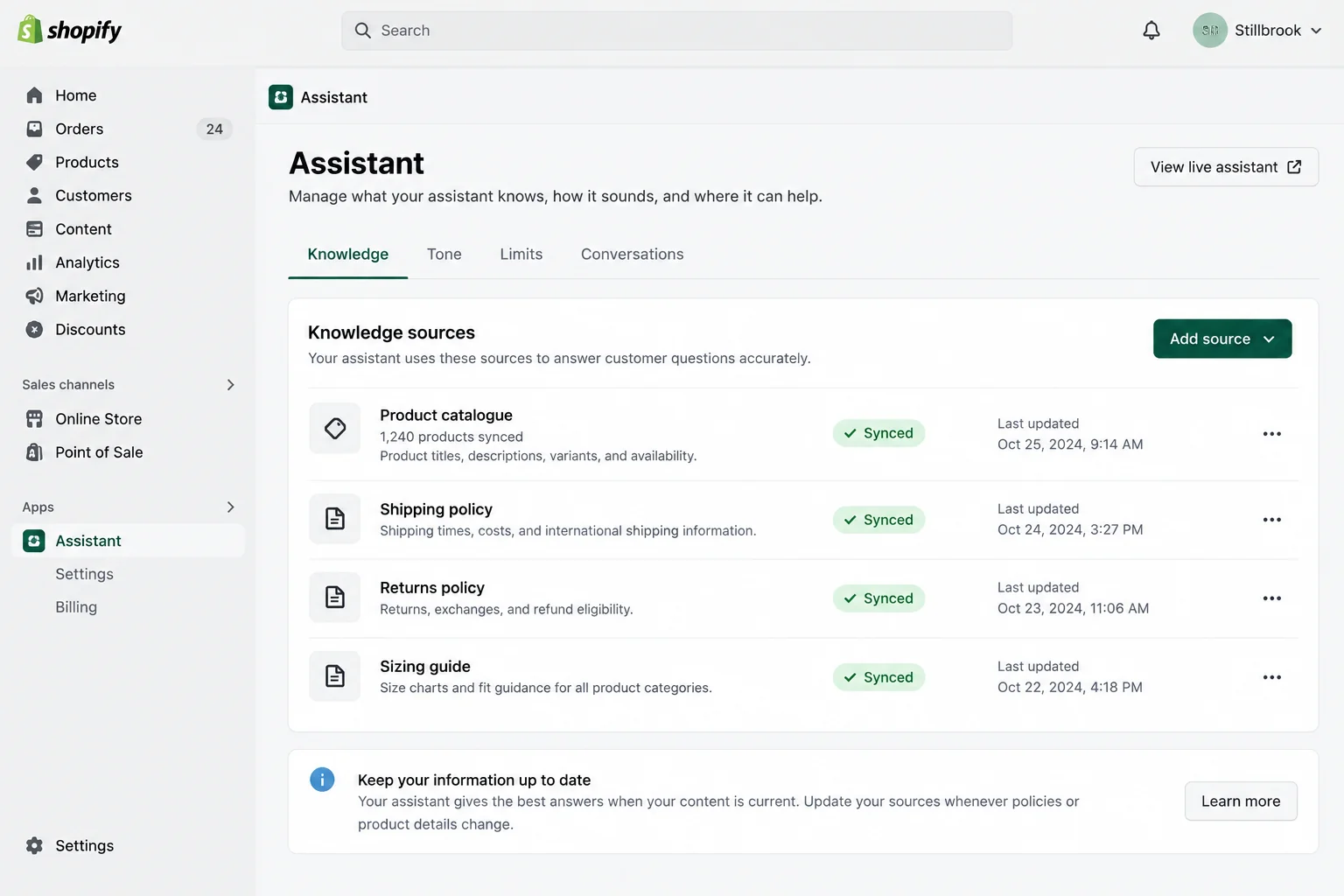Click the Shipping policy document icon
This screenshot has width=1344, height=896.
[x=335, y=519]
